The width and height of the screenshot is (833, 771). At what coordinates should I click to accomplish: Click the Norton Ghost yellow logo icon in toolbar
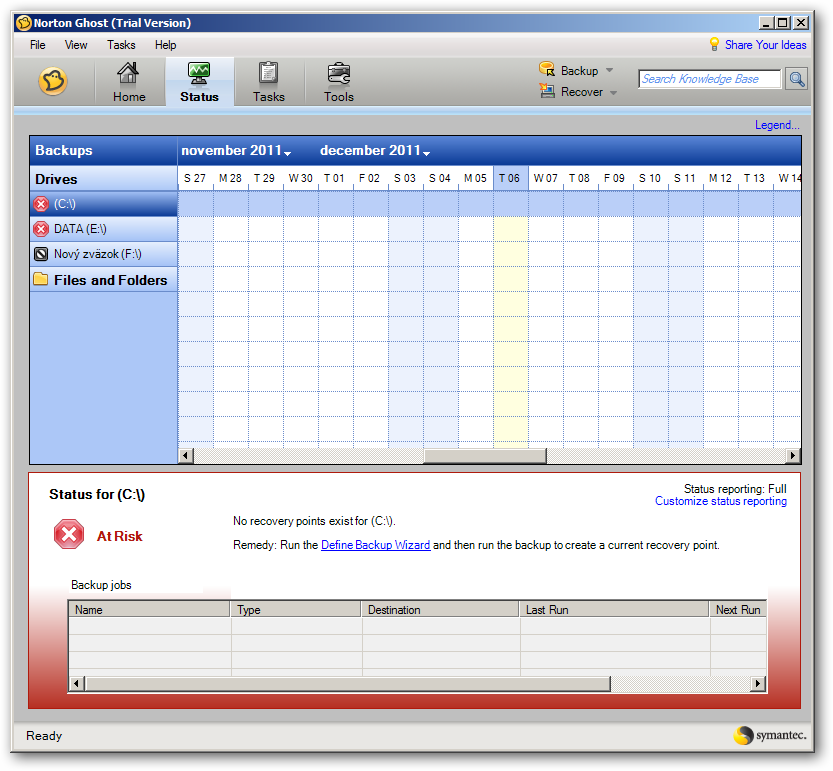tap(53, 81)
